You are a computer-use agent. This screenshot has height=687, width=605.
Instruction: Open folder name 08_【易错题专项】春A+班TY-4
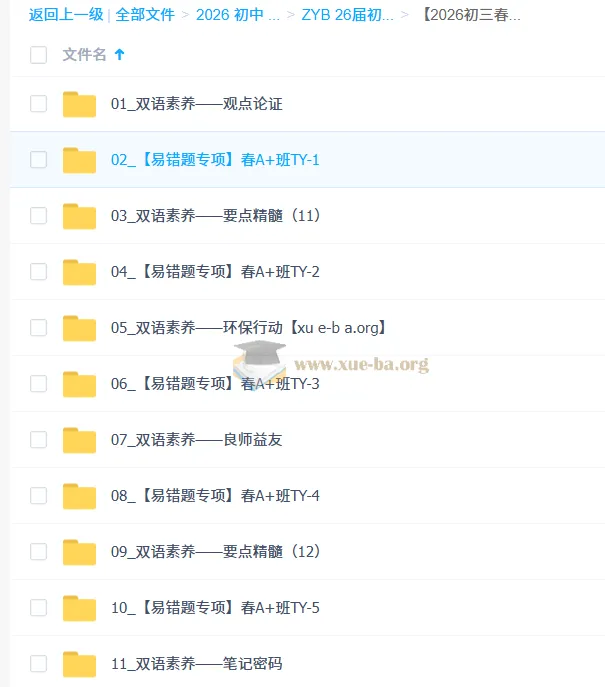coord(215,496)
